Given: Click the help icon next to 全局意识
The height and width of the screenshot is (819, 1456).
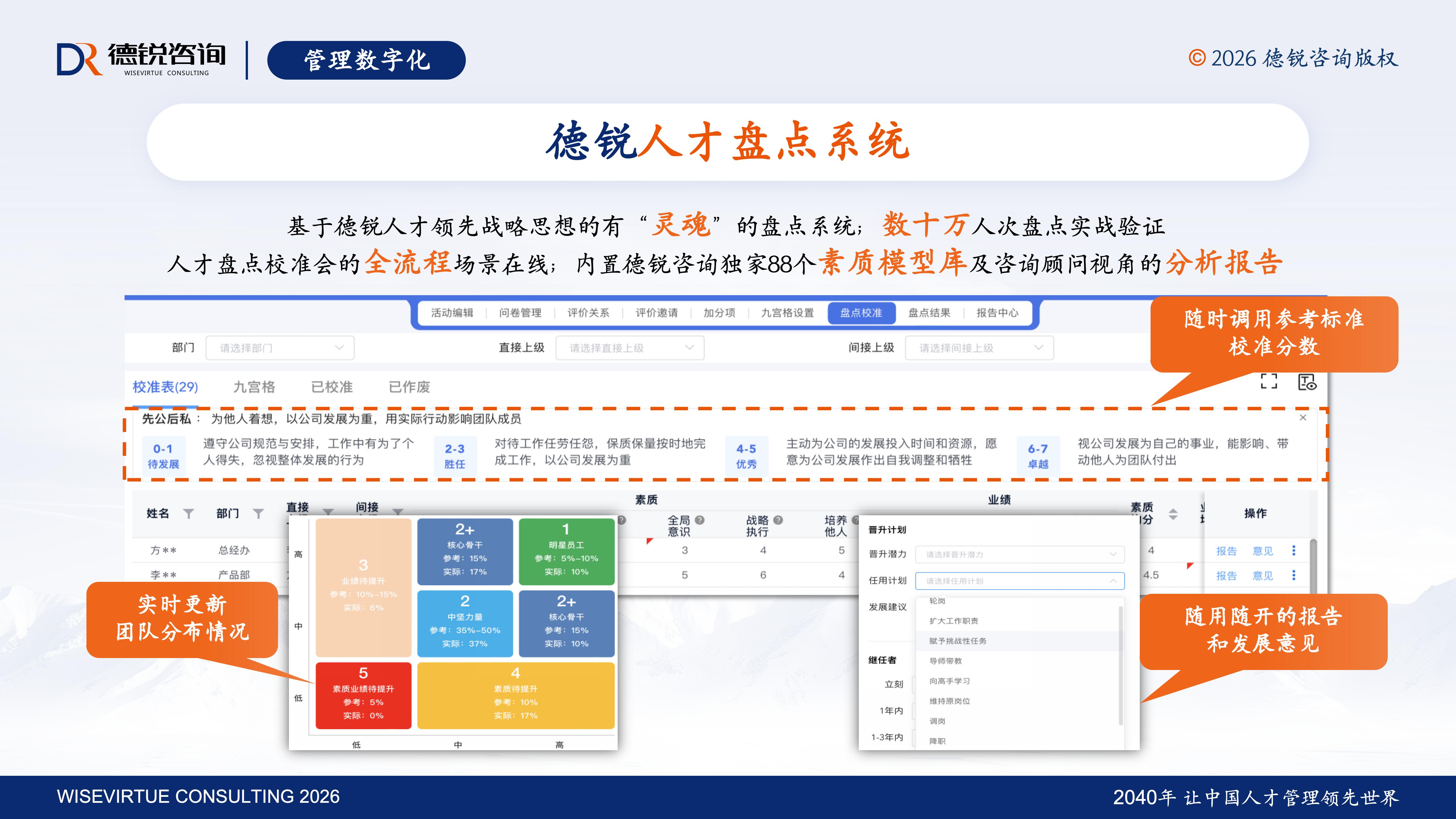Looking at the screenshot, I should pyautogui.click(x=700, y=520).
